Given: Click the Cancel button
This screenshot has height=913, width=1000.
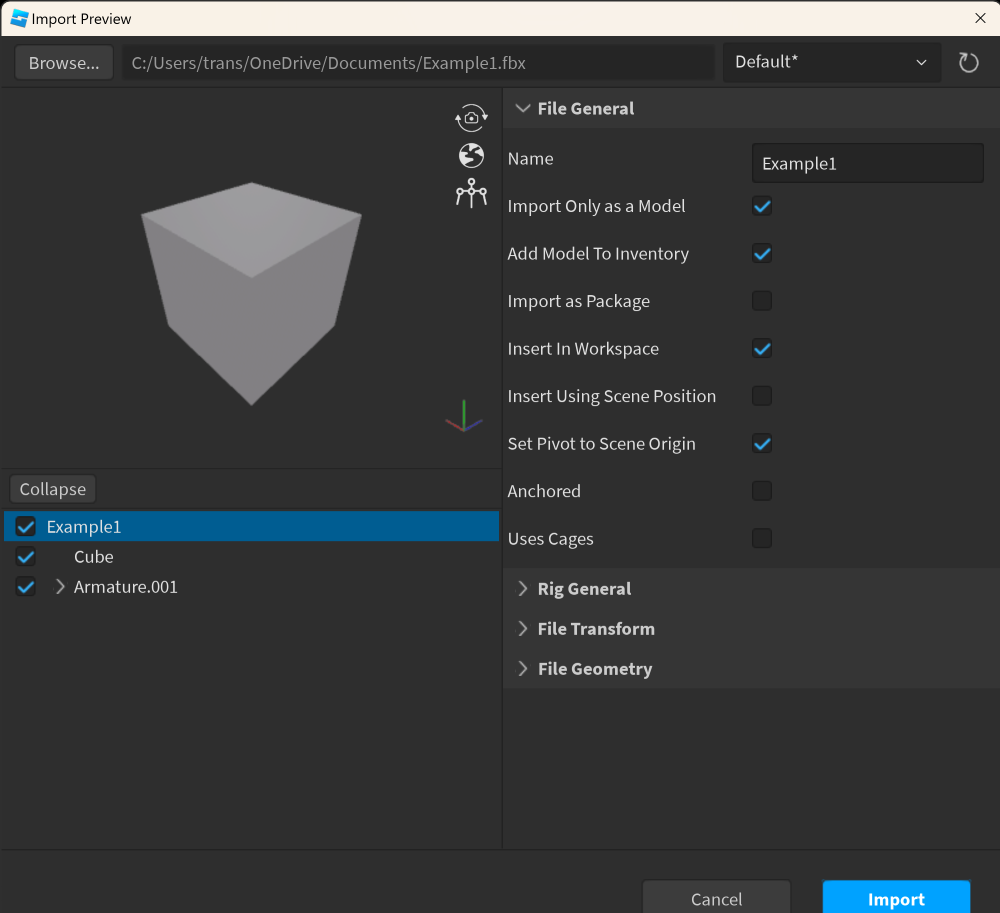Looking at the screenshot, I should pos(716,898).
